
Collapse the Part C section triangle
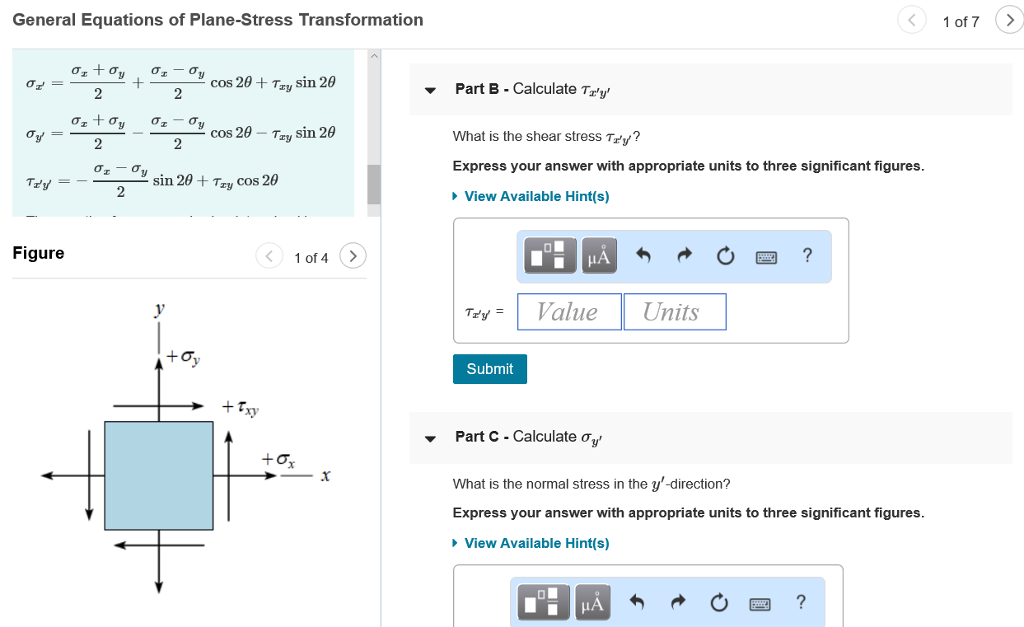(429, 438)
